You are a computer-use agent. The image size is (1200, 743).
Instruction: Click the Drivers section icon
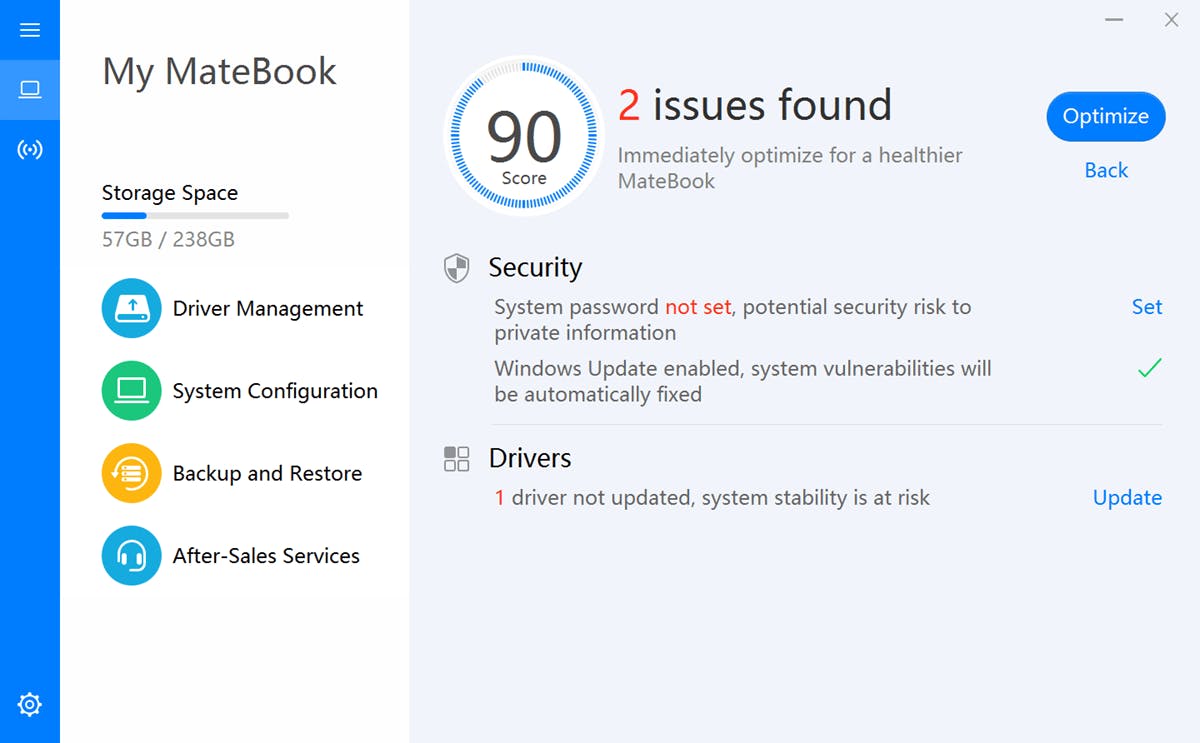[x=456, y=458]
